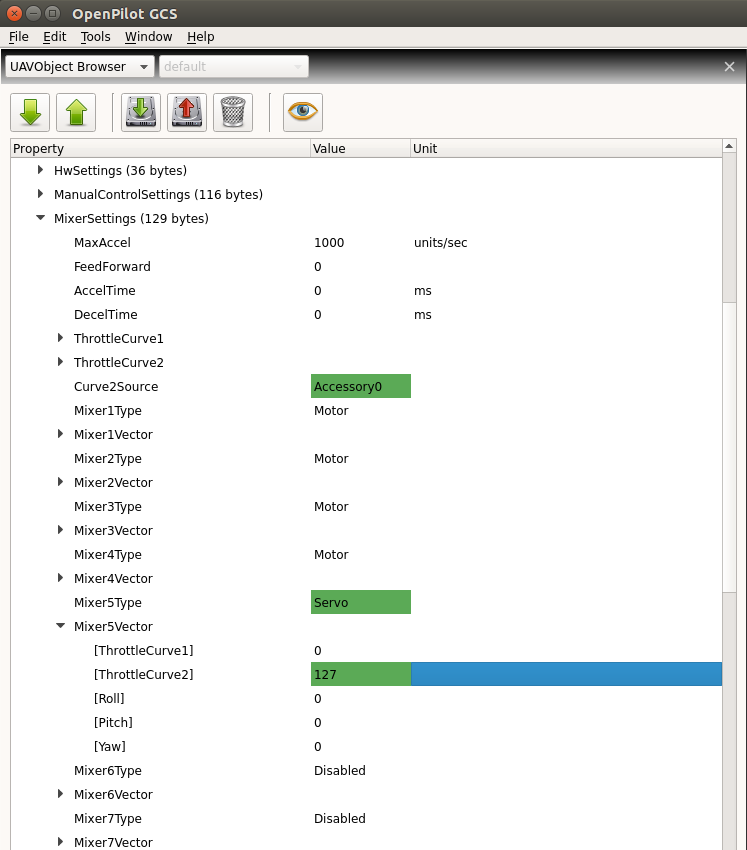The image size is (747, 850).
Task: Toggle the eye view options icon
Action: (303, 112)
